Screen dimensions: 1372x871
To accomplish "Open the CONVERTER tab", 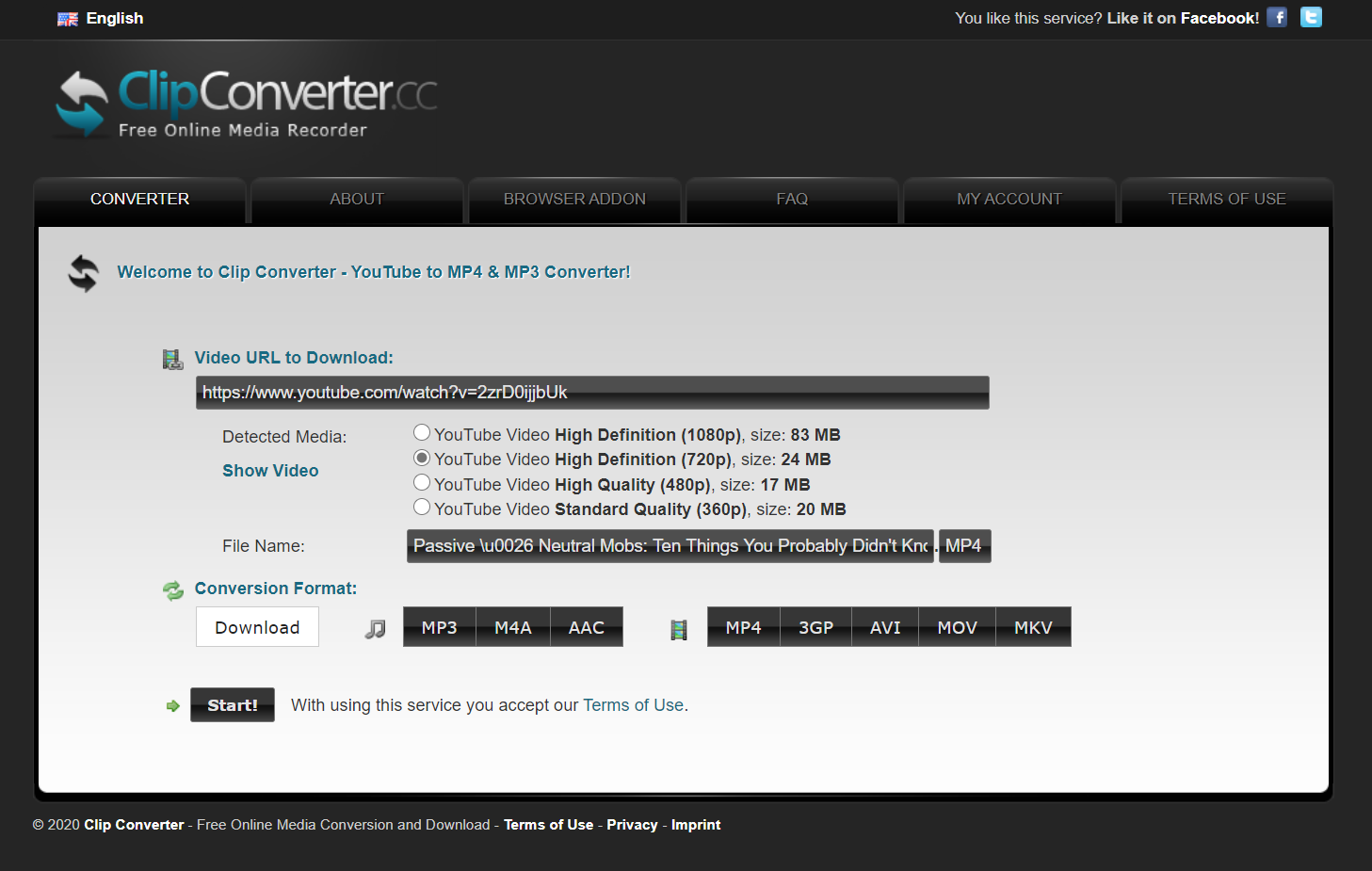I will (139, 200).
